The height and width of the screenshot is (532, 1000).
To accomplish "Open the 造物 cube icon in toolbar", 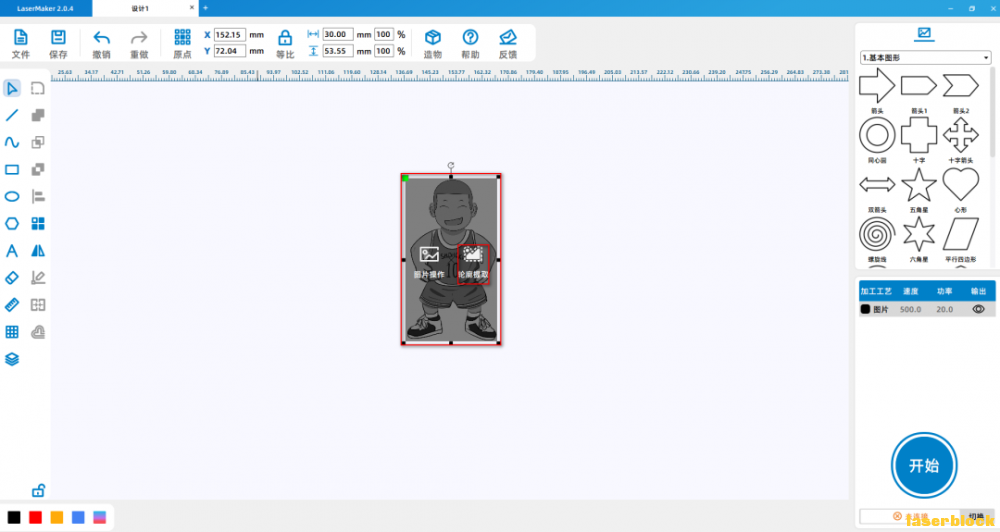I will pyautogui.click(x=432, y=38).
